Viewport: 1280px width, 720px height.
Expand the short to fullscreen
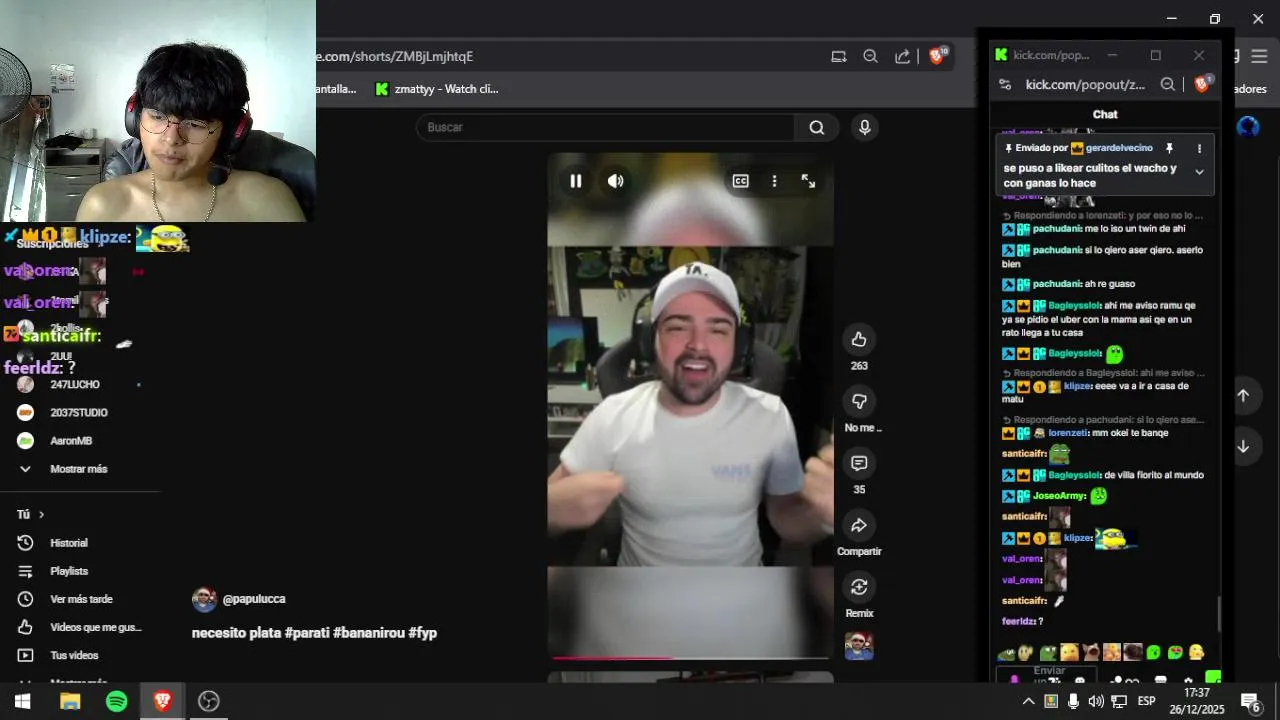pos(808,181)
